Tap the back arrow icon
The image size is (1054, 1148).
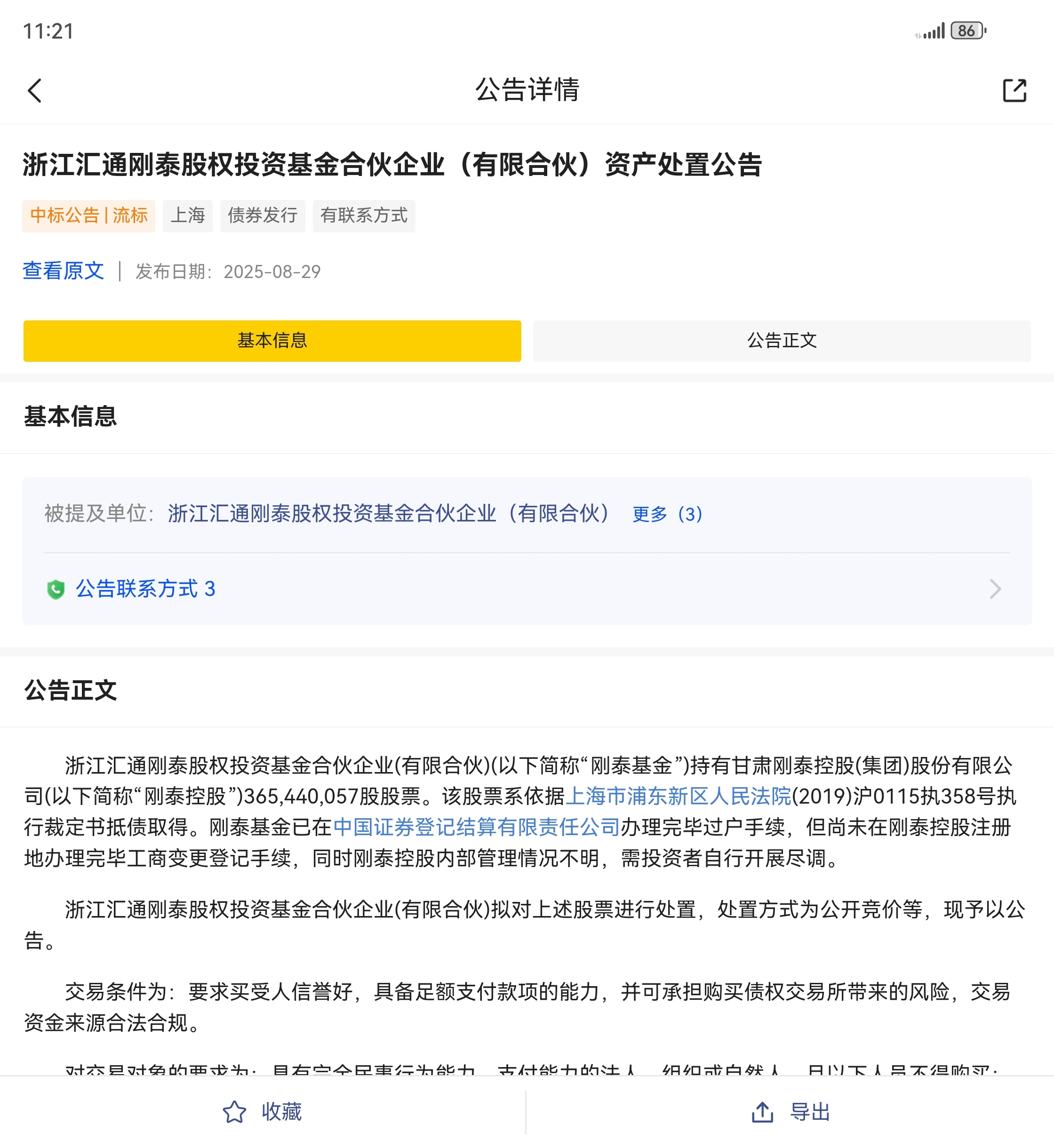[35, 90]
